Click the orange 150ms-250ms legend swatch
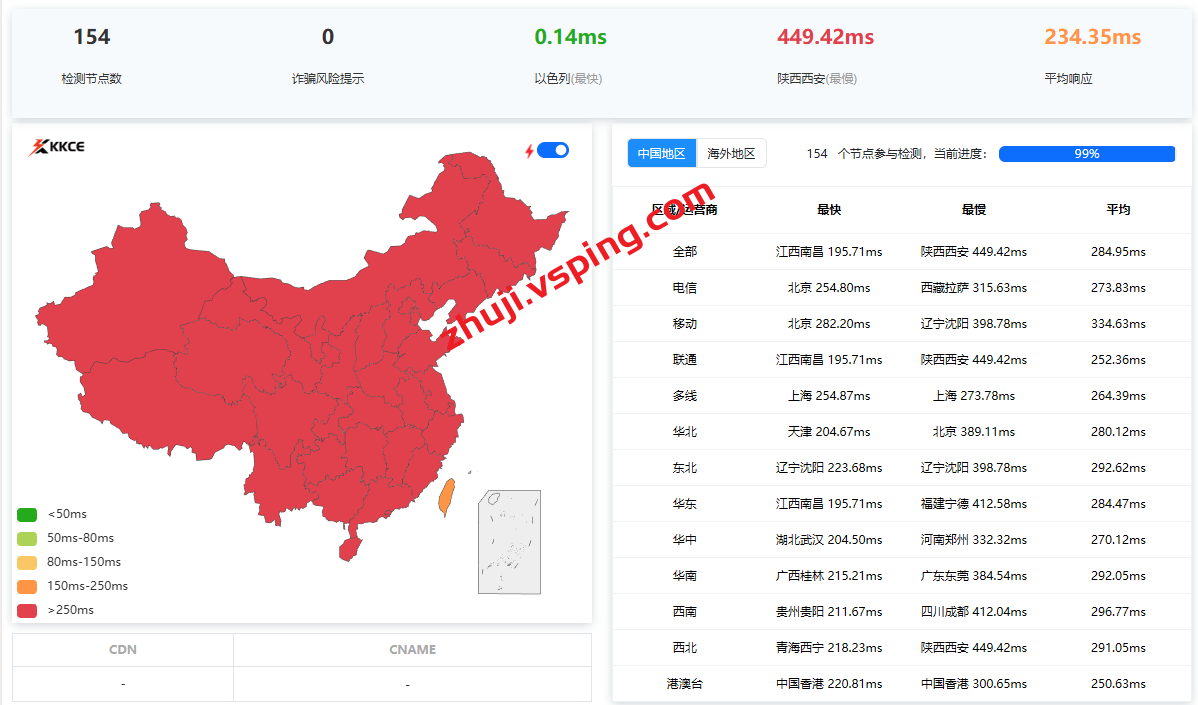Image resolution: width=1198 pixels, height=705 pixels. tap(27, 587)
